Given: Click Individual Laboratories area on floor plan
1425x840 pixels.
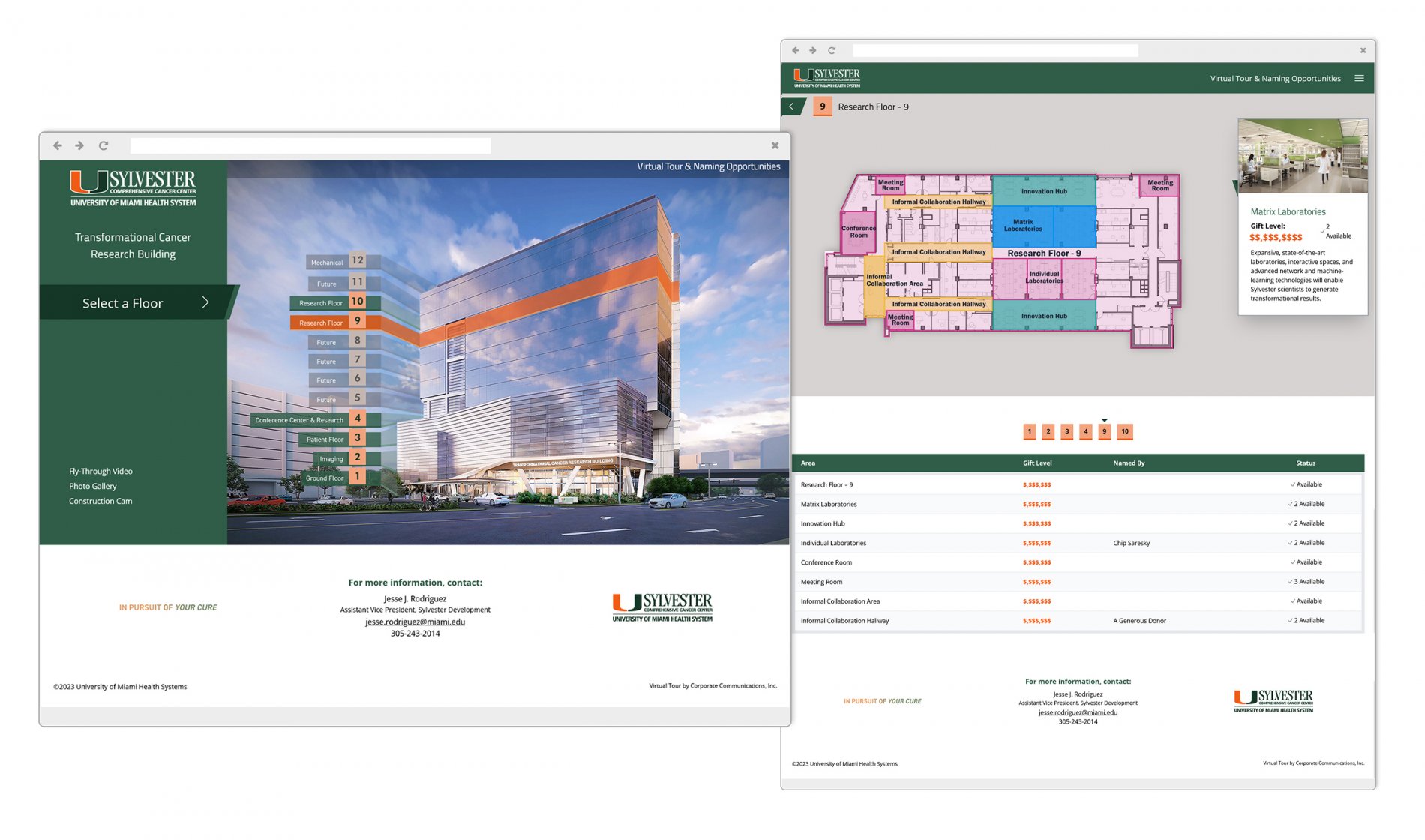Looking at the screenshot, I should click(x=1044, y=277).
